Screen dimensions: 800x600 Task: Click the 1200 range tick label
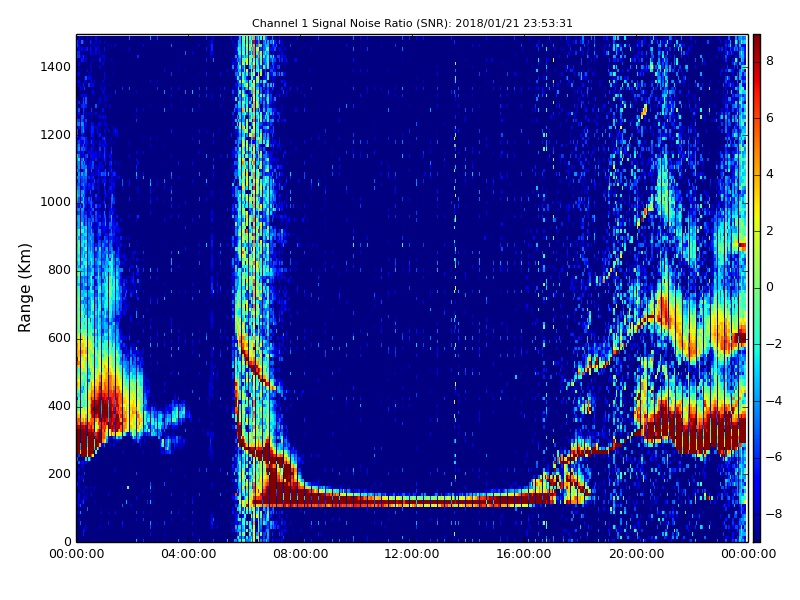pos(56,135)
